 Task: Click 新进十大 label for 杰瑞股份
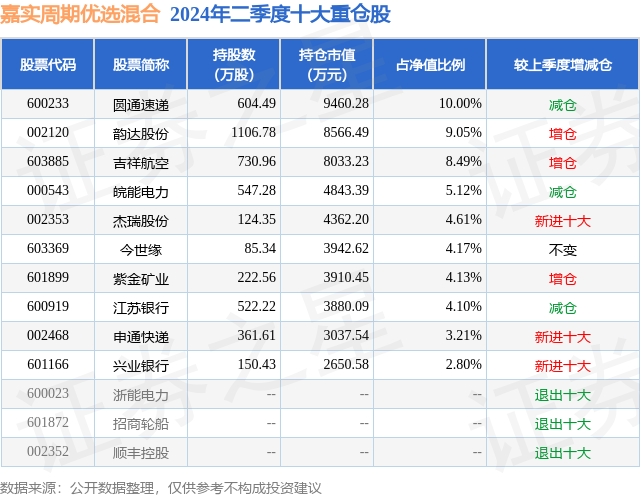563,221
